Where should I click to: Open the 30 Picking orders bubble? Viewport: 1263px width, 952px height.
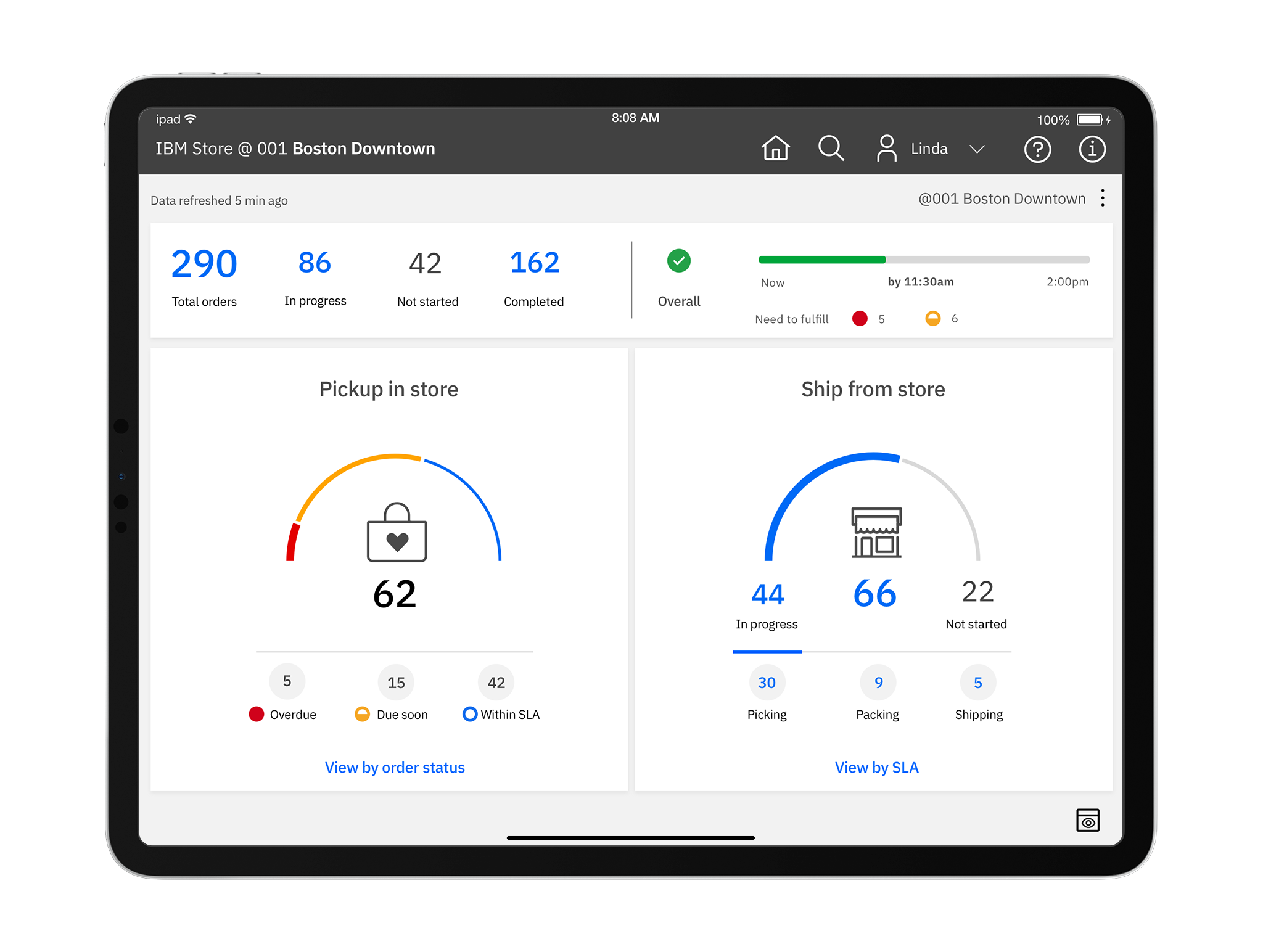click(x=767, y=683)
